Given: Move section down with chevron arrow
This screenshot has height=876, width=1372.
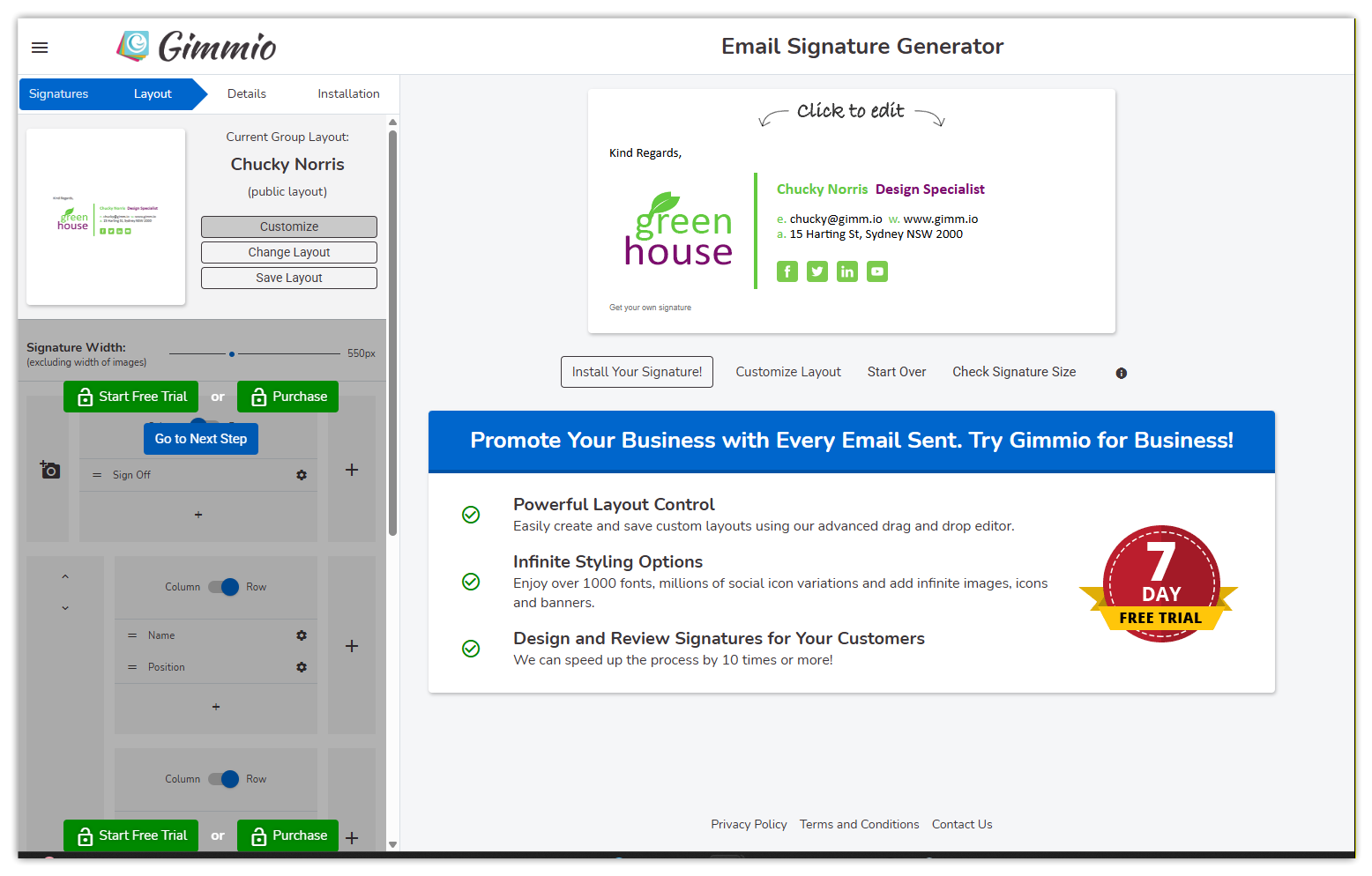Looking at the screenshot, I should coord(65,608).
